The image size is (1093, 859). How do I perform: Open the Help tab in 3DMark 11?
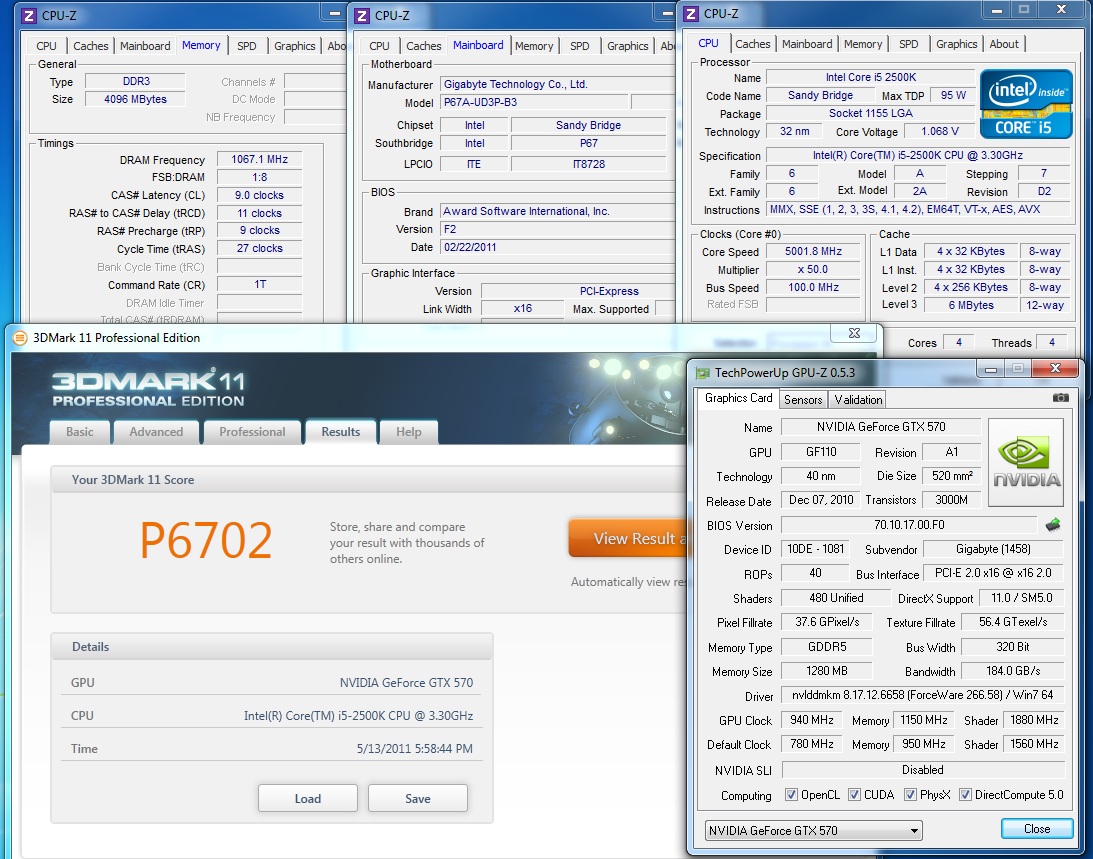pos(408,432)
